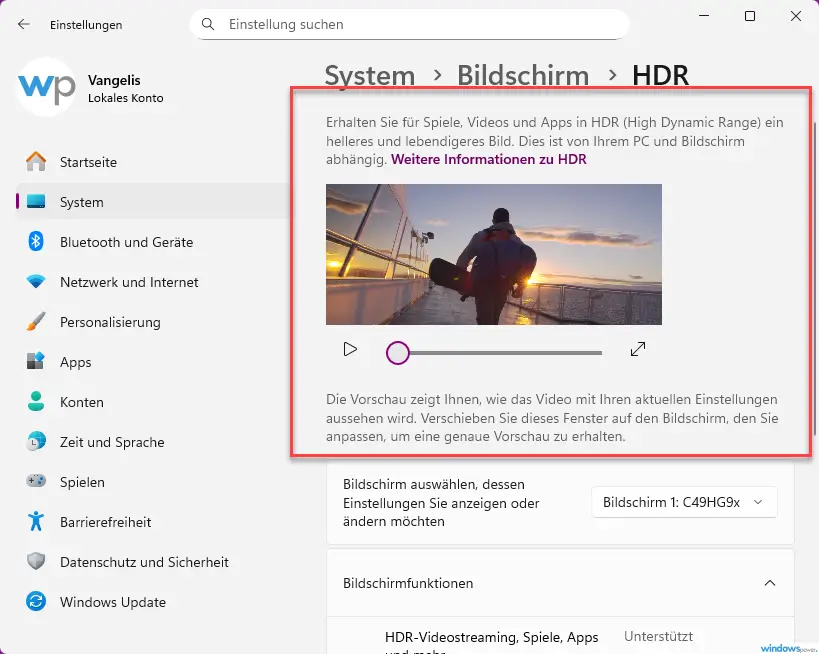Click the video seek slider handle
Image resolution: width=819 pixels, height=654 pixels.
tap(398, 352)
